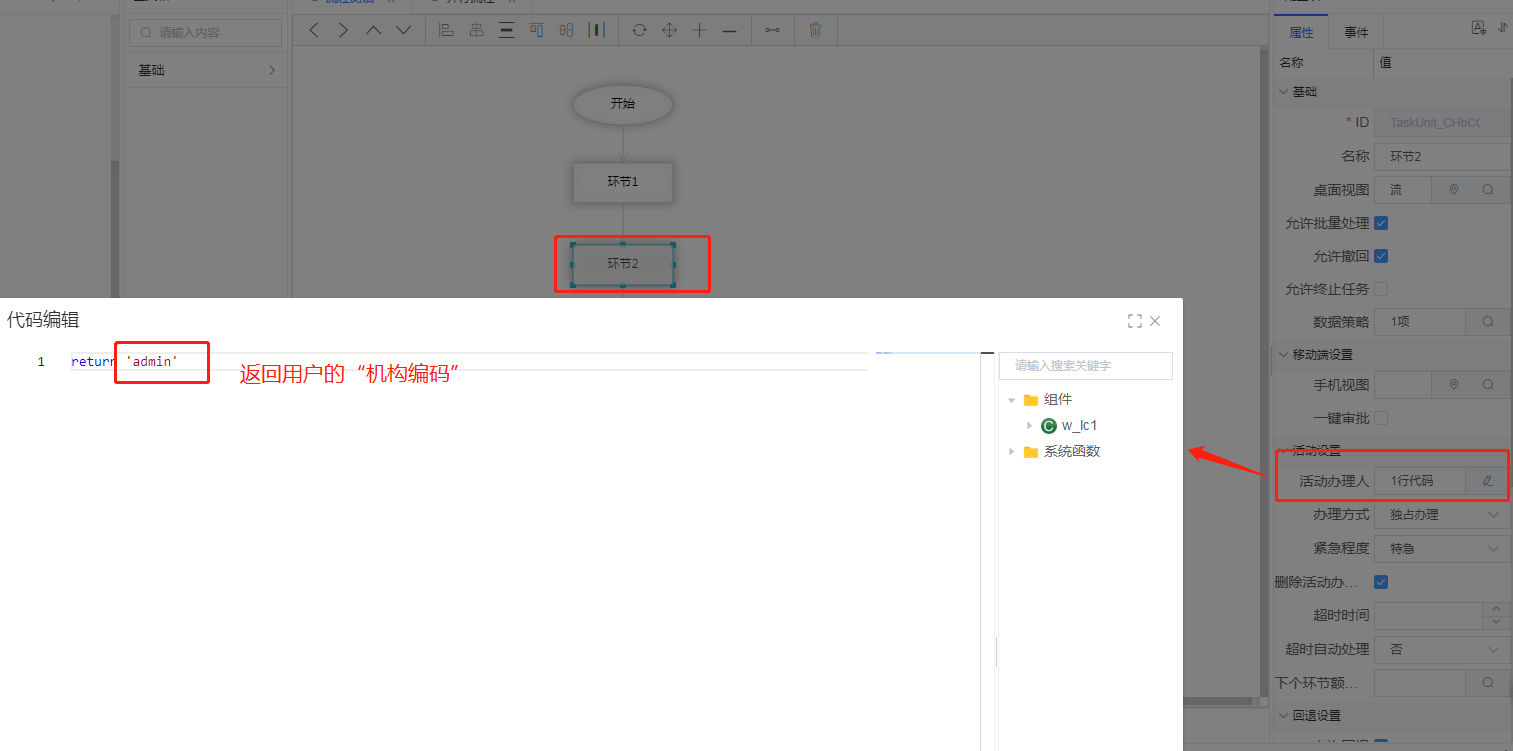Click the keyword search field in the code editor
This screenshot has height=751, width=1513.
tap(1085, 366)
